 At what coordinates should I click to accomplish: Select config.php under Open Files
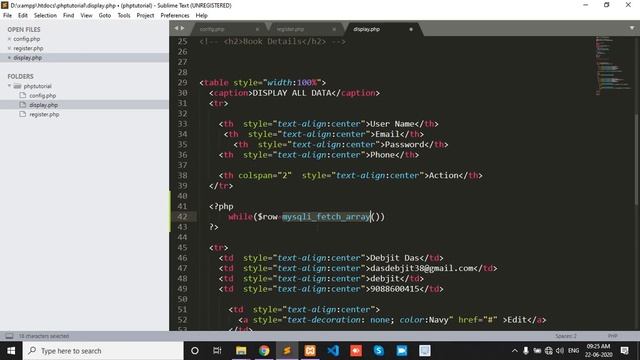pos(27,39)
